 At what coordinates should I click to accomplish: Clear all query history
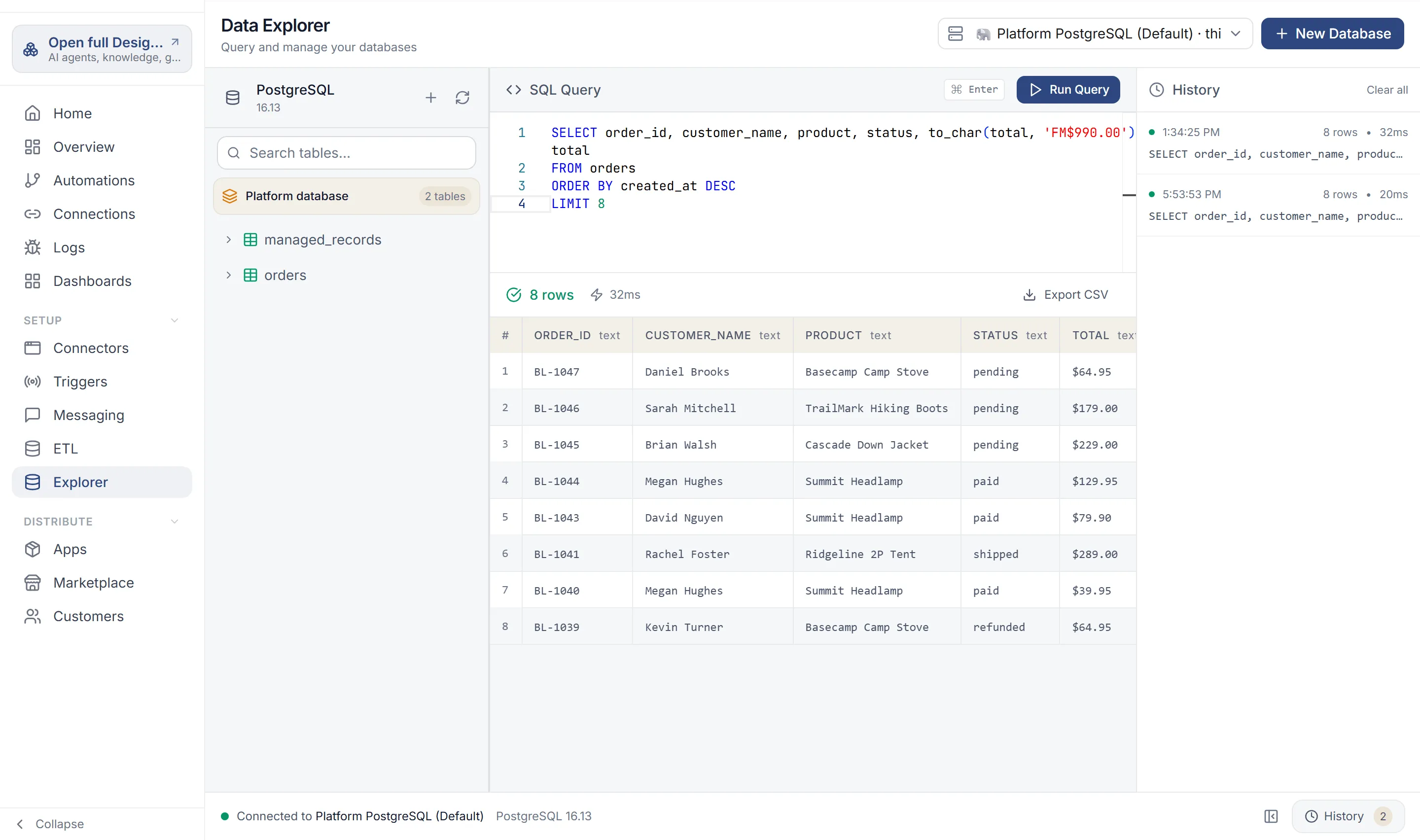pos(1386,89)
